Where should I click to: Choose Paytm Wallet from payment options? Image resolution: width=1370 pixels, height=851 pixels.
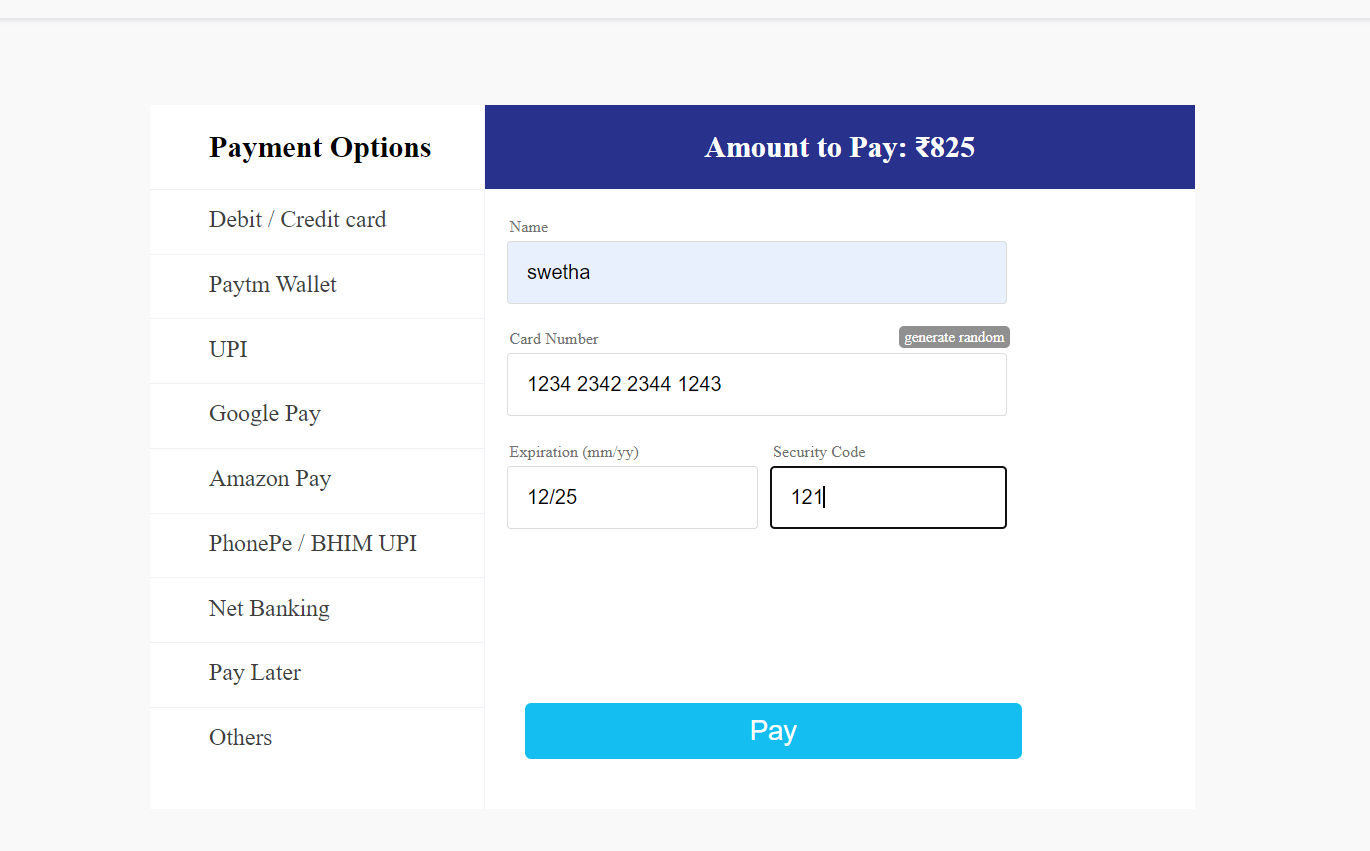(272, 285)
